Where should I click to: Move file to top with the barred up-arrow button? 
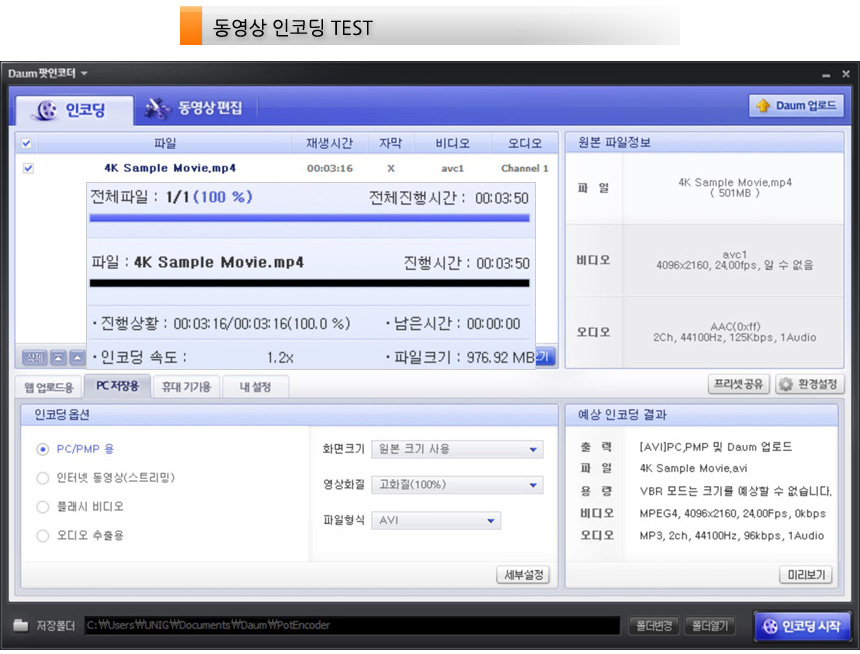59,357
